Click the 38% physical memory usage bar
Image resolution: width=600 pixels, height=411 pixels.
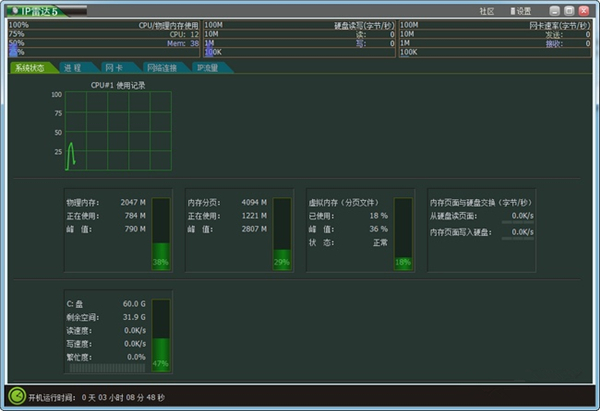161,234
